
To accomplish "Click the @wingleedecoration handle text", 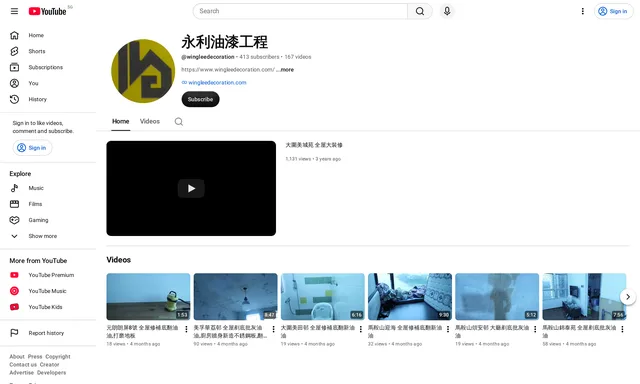I will point(208,57).
